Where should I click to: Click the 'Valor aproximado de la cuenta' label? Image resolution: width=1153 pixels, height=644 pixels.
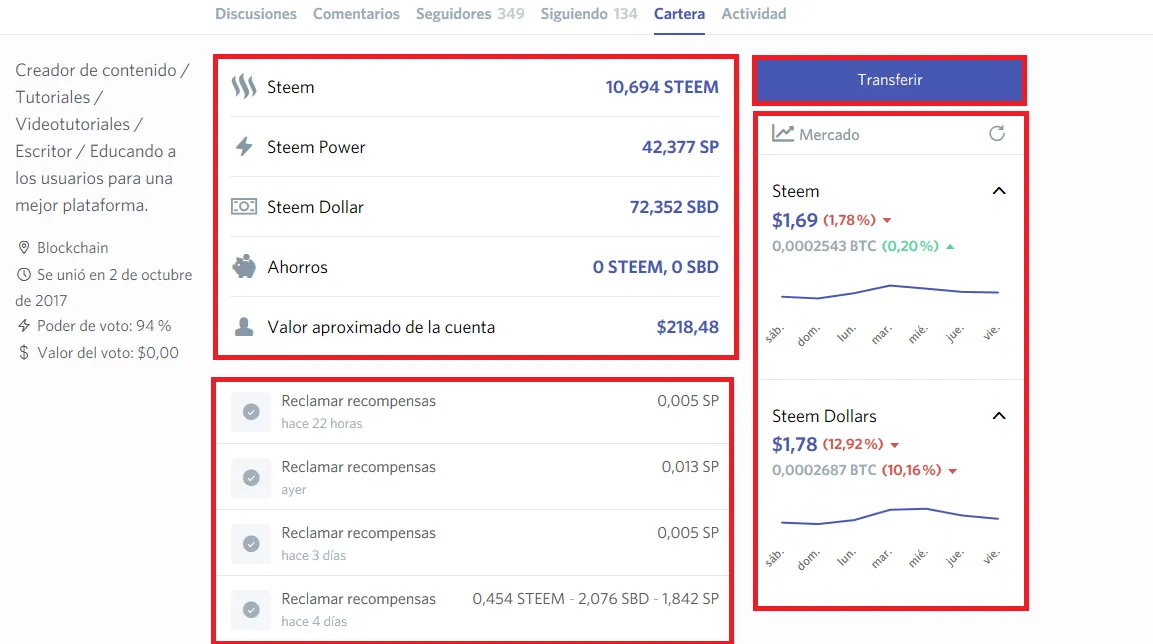click(381, 327)
